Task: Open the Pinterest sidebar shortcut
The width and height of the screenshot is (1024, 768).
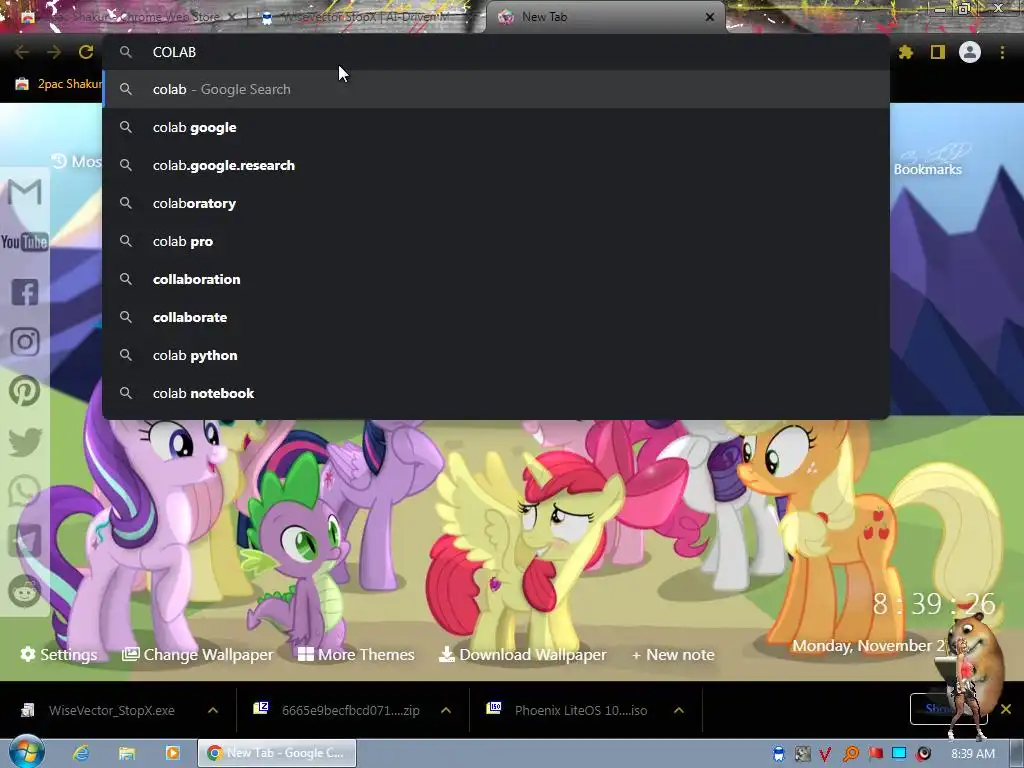Action: point(25,391)
